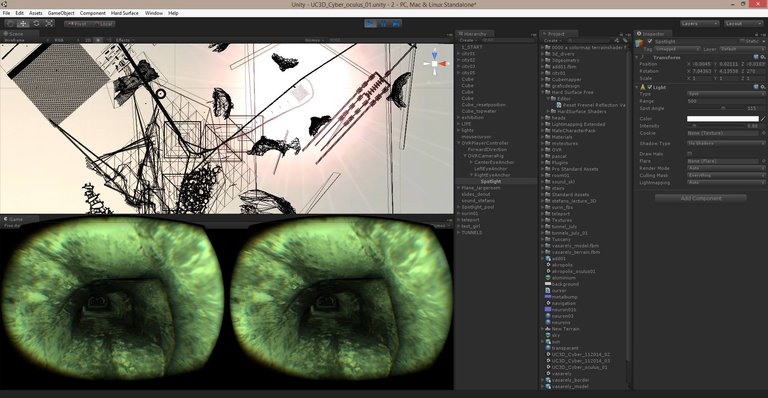Open the light Type dropdown
This screenshot has width=768, height=398.
725,94
